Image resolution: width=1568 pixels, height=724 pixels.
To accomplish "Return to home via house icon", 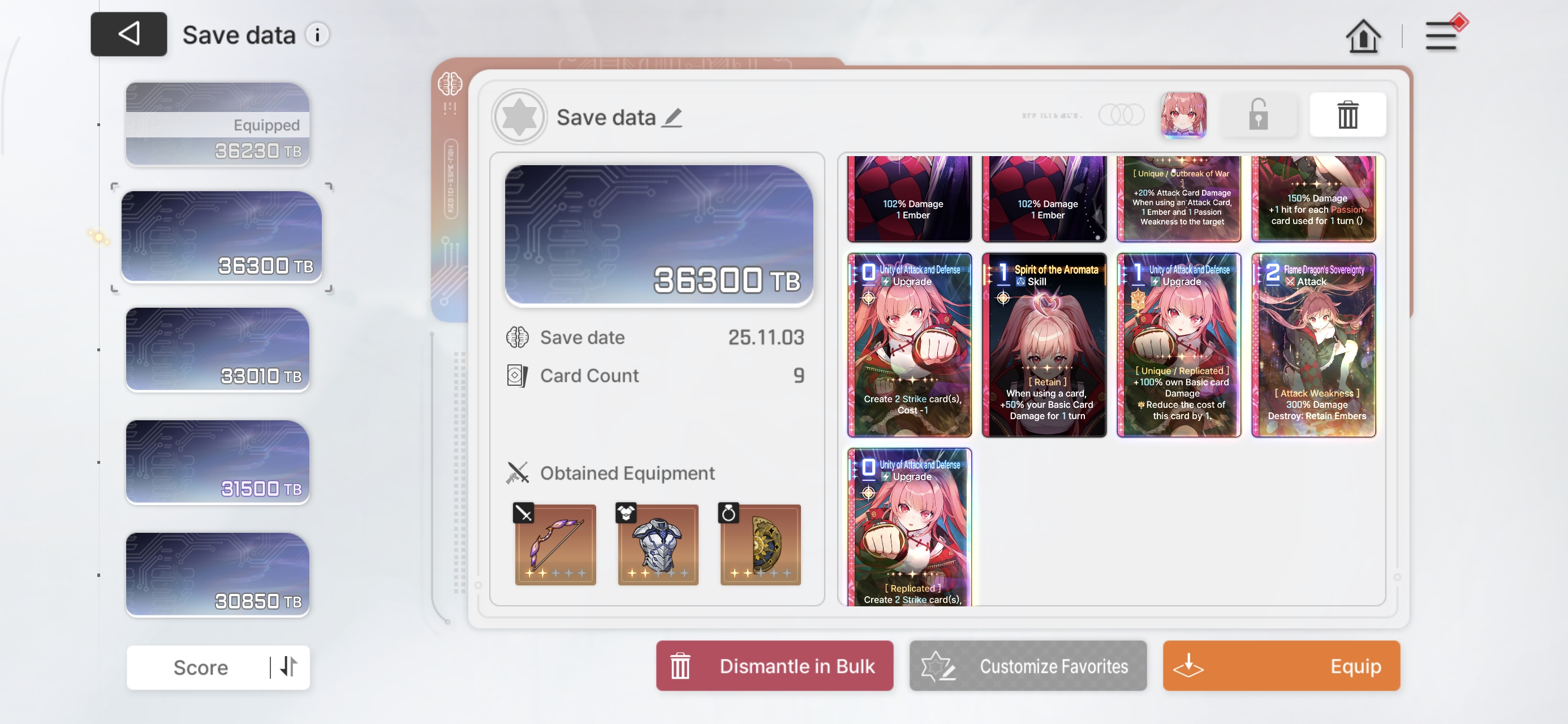I will [x=1363, y=36].
